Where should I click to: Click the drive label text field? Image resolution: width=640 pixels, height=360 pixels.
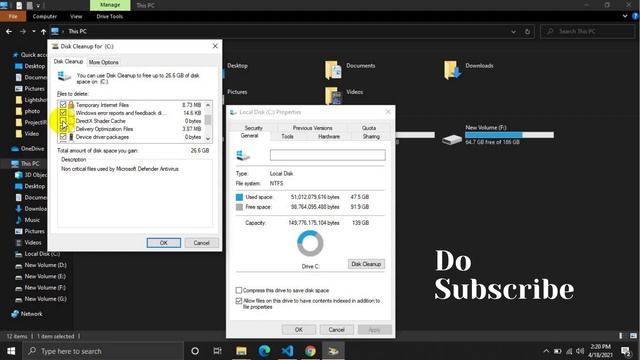pyautogui.click(x=327, y=155)
